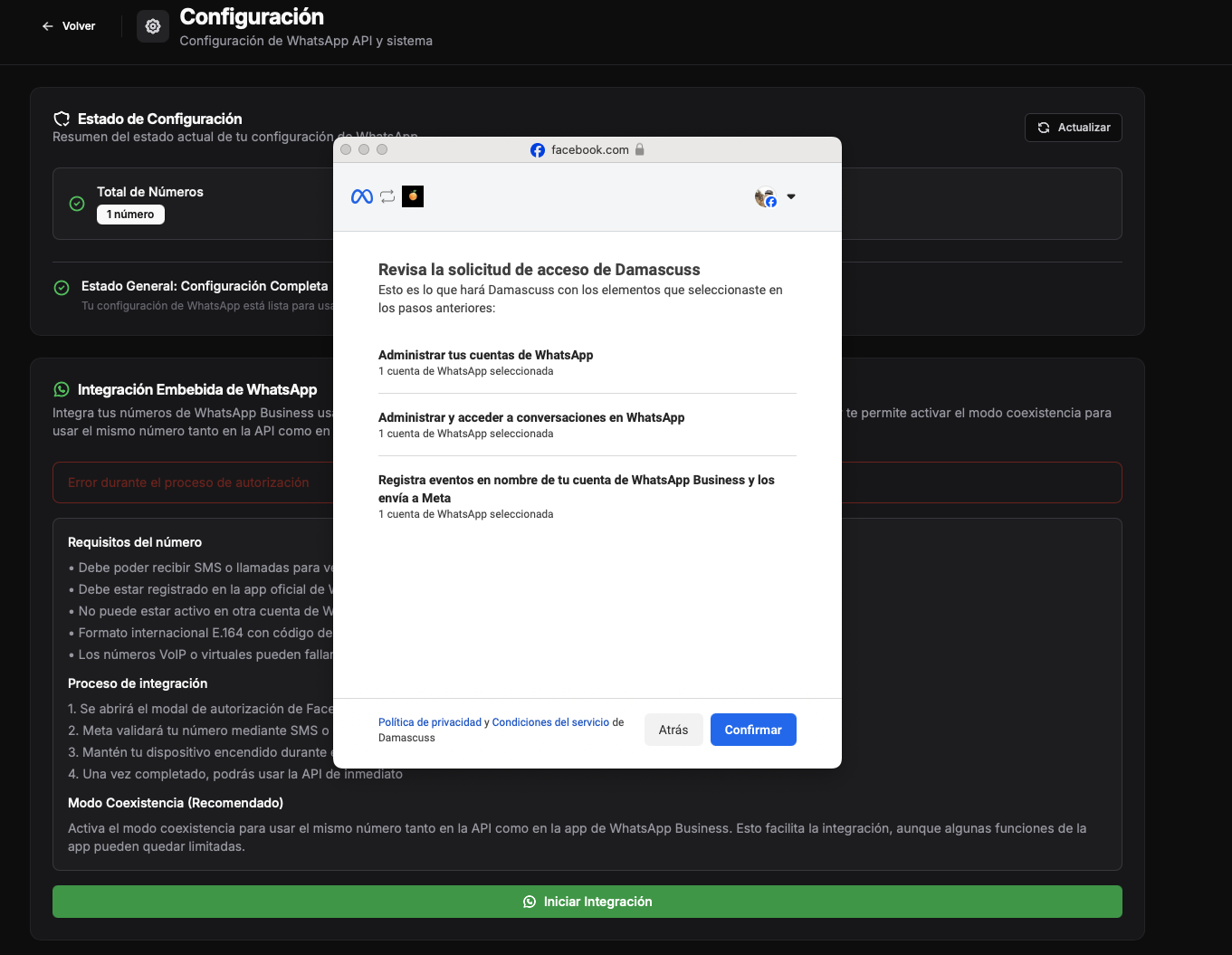Open the account dropdown arrow in the popup
Screen dimensions: 1232x955
791,196
